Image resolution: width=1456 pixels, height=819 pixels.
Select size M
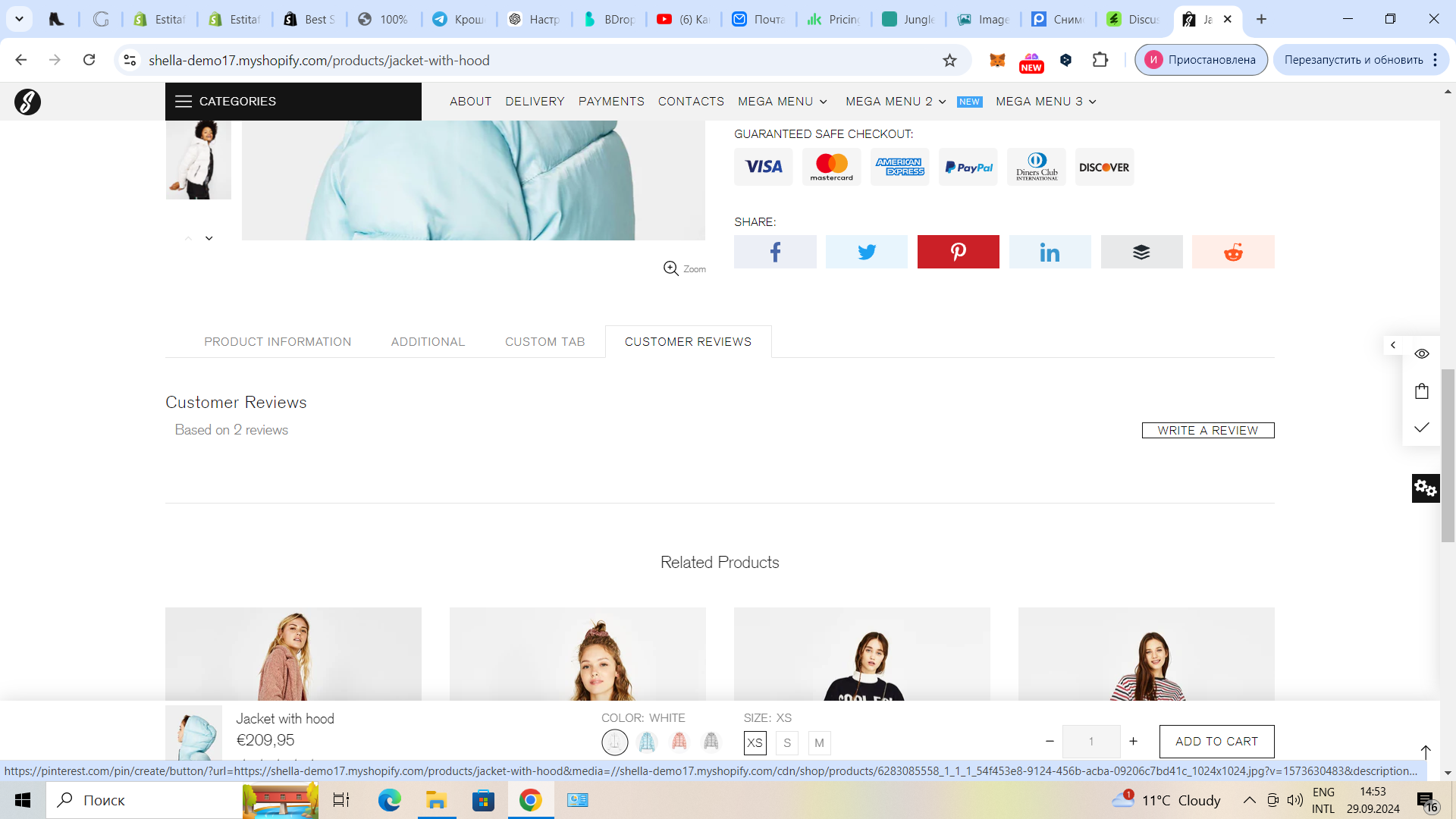pyautogui.click(x=819, y=743)
